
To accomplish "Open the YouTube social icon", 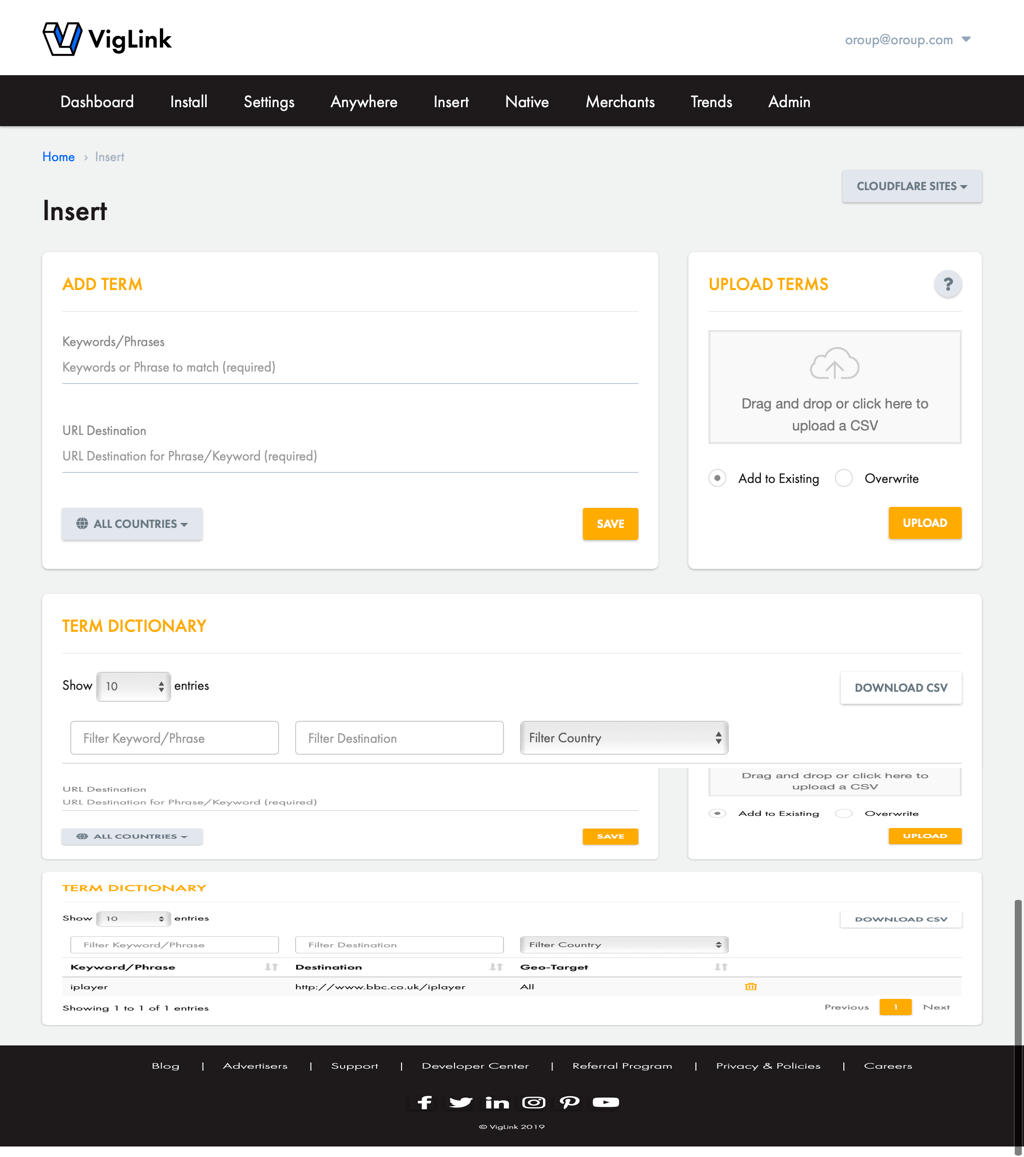I will pyautogui.click(x=606, y=1102).
